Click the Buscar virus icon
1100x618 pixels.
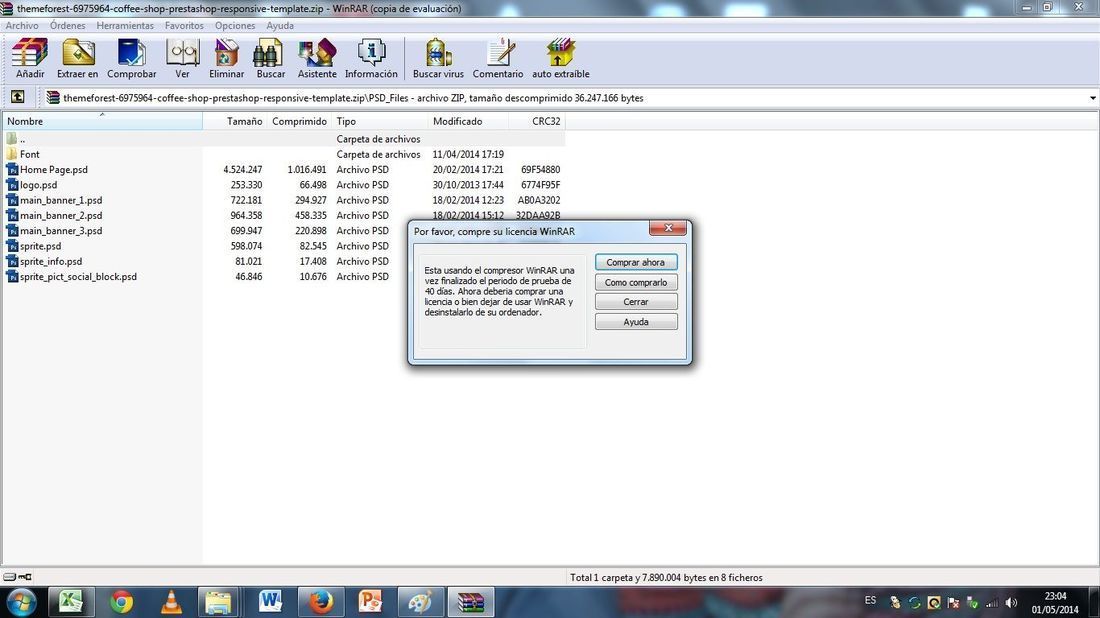click(438, 59)
